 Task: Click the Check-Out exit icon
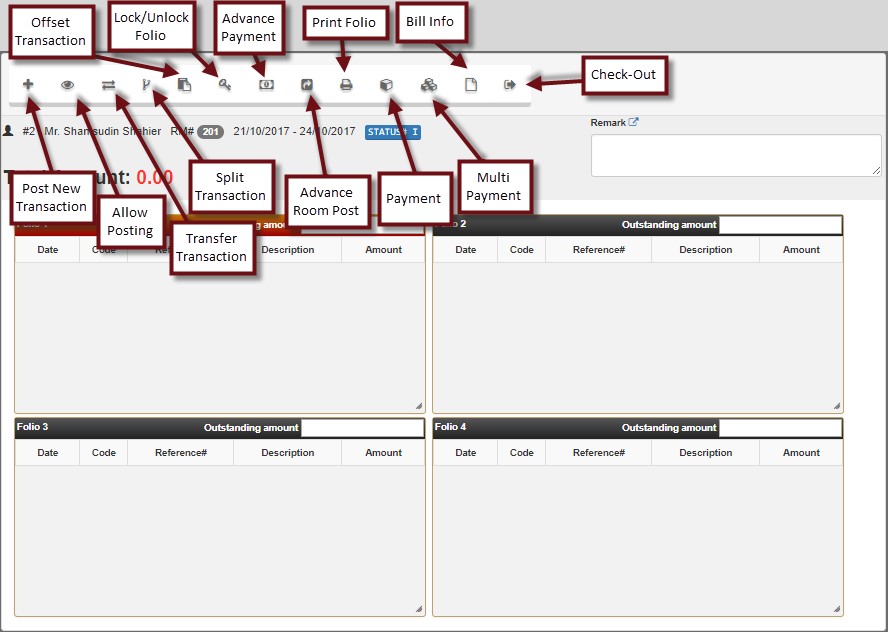(x=510, y=85)
